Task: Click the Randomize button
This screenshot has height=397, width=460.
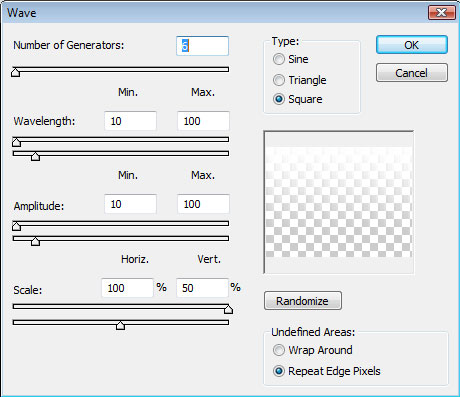Action: point(303,301)
